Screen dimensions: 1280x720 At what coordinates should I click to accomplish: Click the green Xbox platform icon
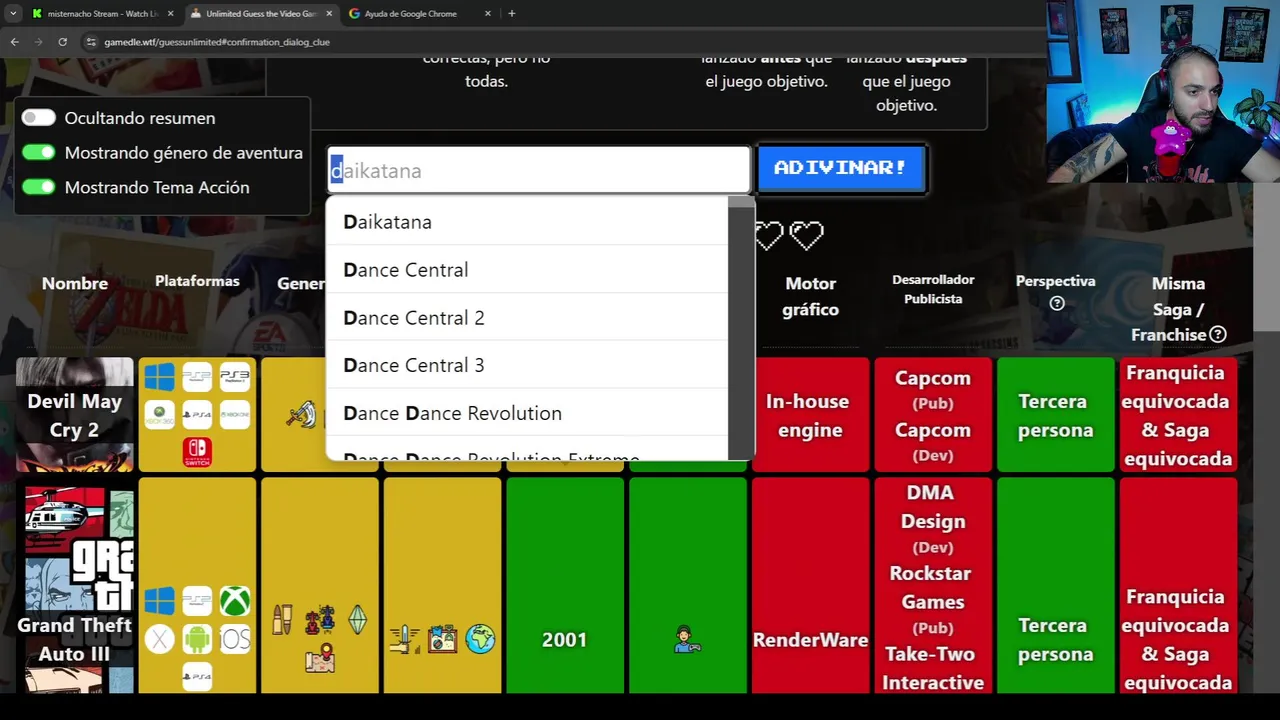(x=235, y=601)
